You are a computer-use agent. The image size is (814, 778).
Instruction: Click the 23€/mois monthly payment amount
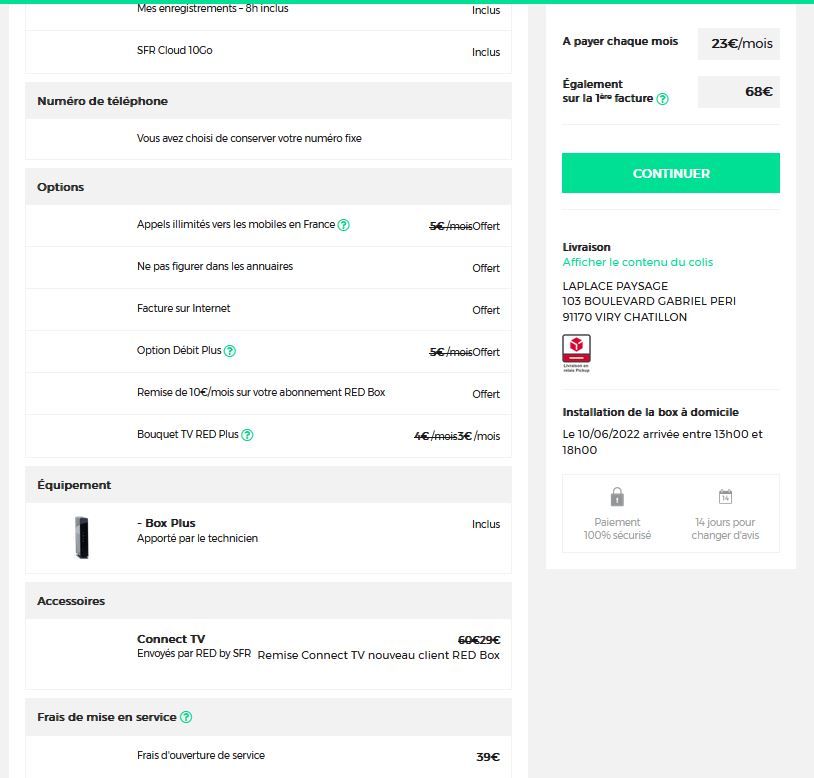click(x=738, y=44)
